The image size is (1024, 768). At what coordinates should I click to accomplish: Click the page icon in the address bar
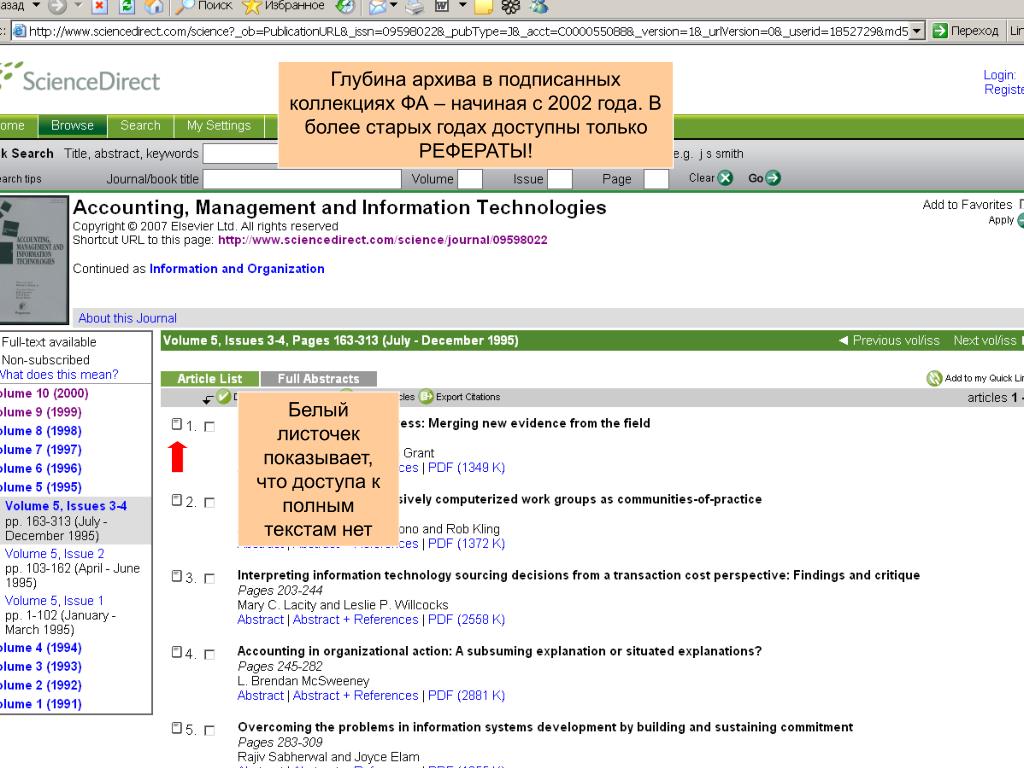point(20,31)
